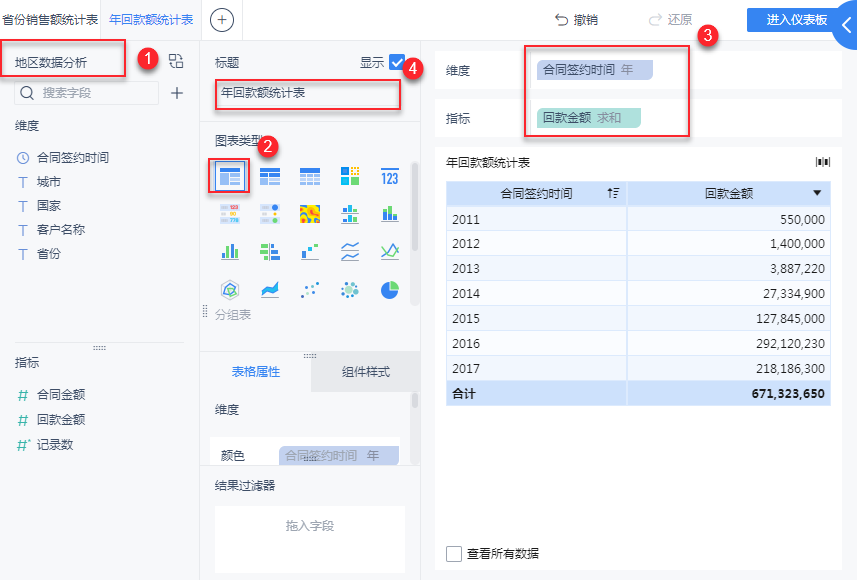
Task: Select the 123 KPI indicator chart type
Action: tap(390, 177)
